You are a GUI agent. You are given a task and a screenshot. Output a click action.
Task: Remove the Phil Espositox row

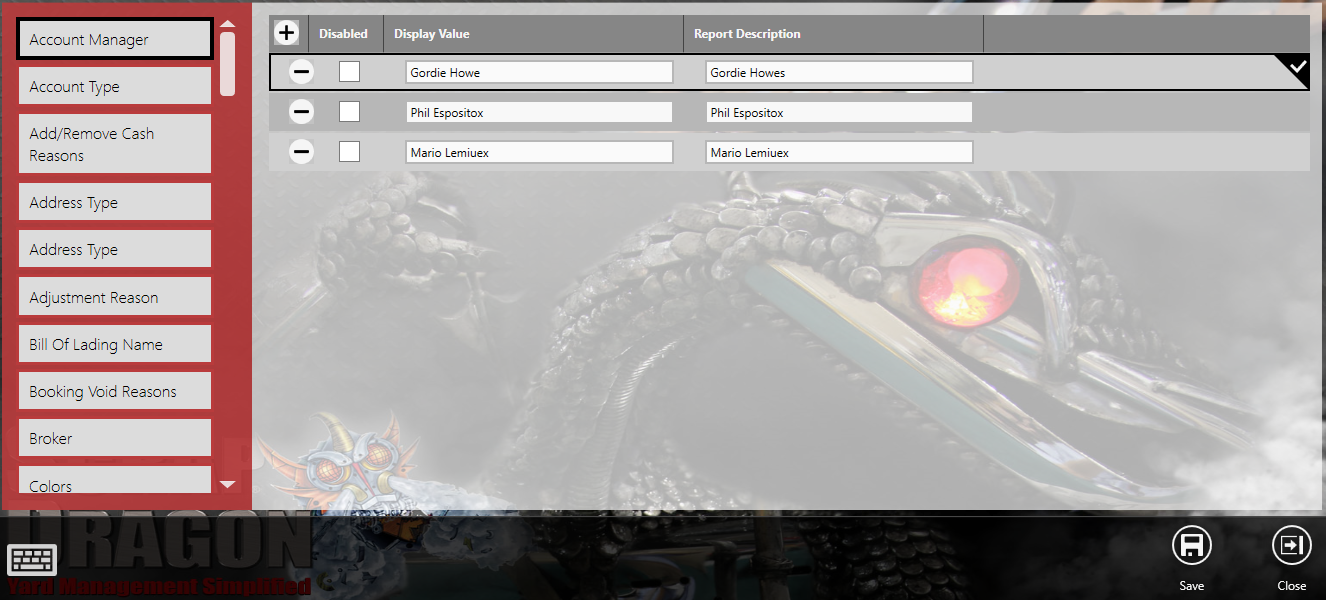tap(301, 112)
